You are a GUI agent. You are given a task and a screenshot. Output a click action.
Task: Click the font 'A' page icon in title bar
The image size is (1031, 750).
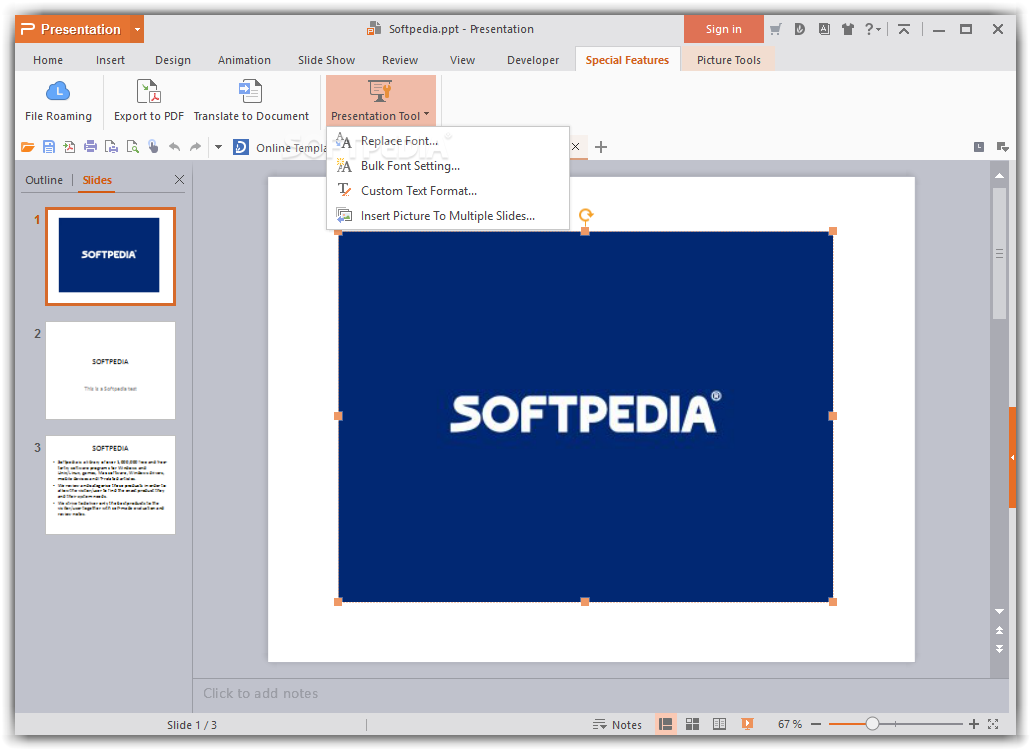(x=824, y=29)
